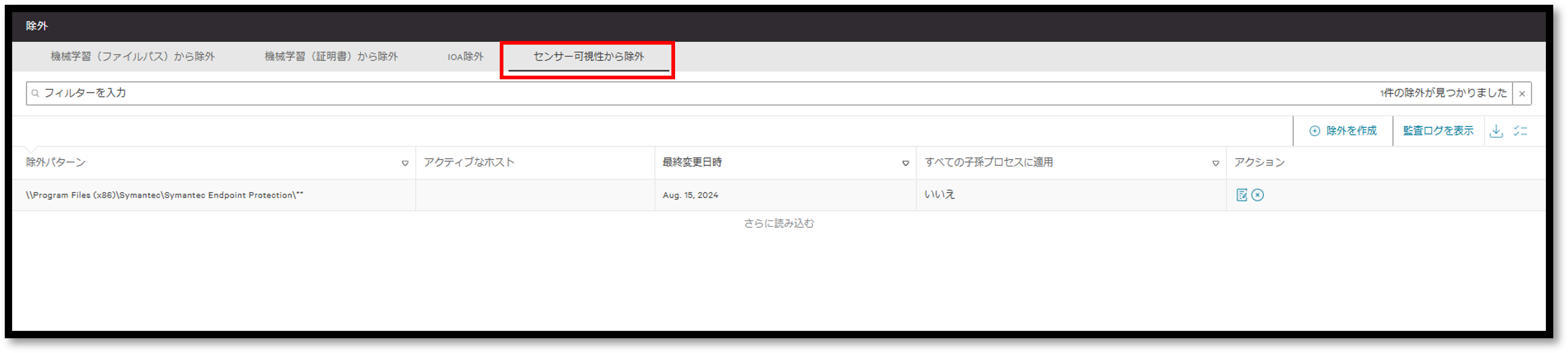Click the download export icon

coord(1496,131)
